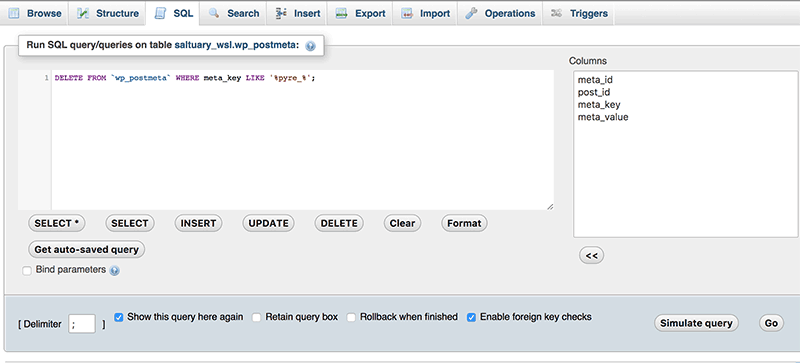800x363 pixels.
Task: Click the Export tab icon
Action: (x=341, y=14)
